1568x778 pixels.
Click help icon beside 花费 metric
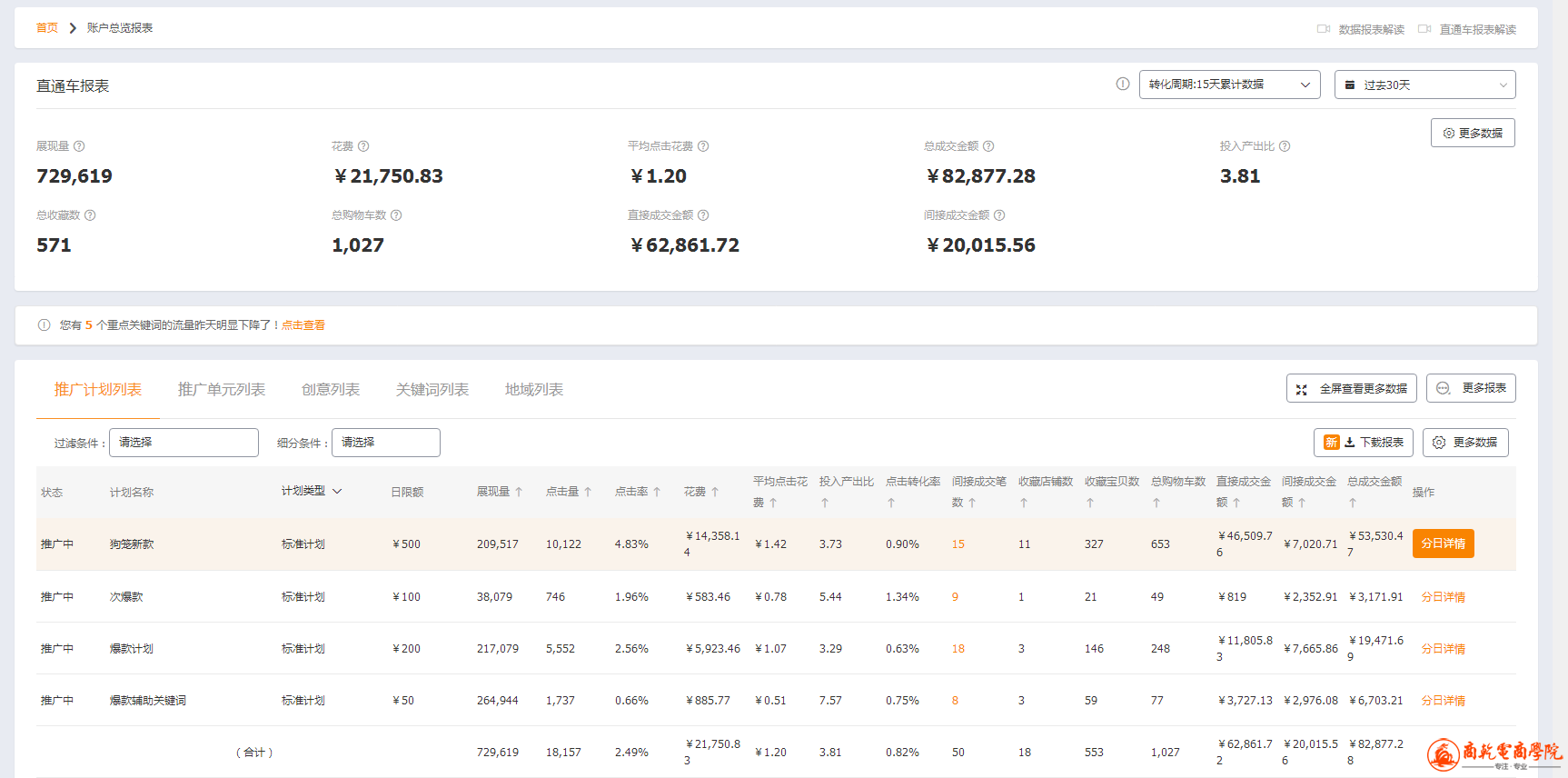(x=363, y=146)
